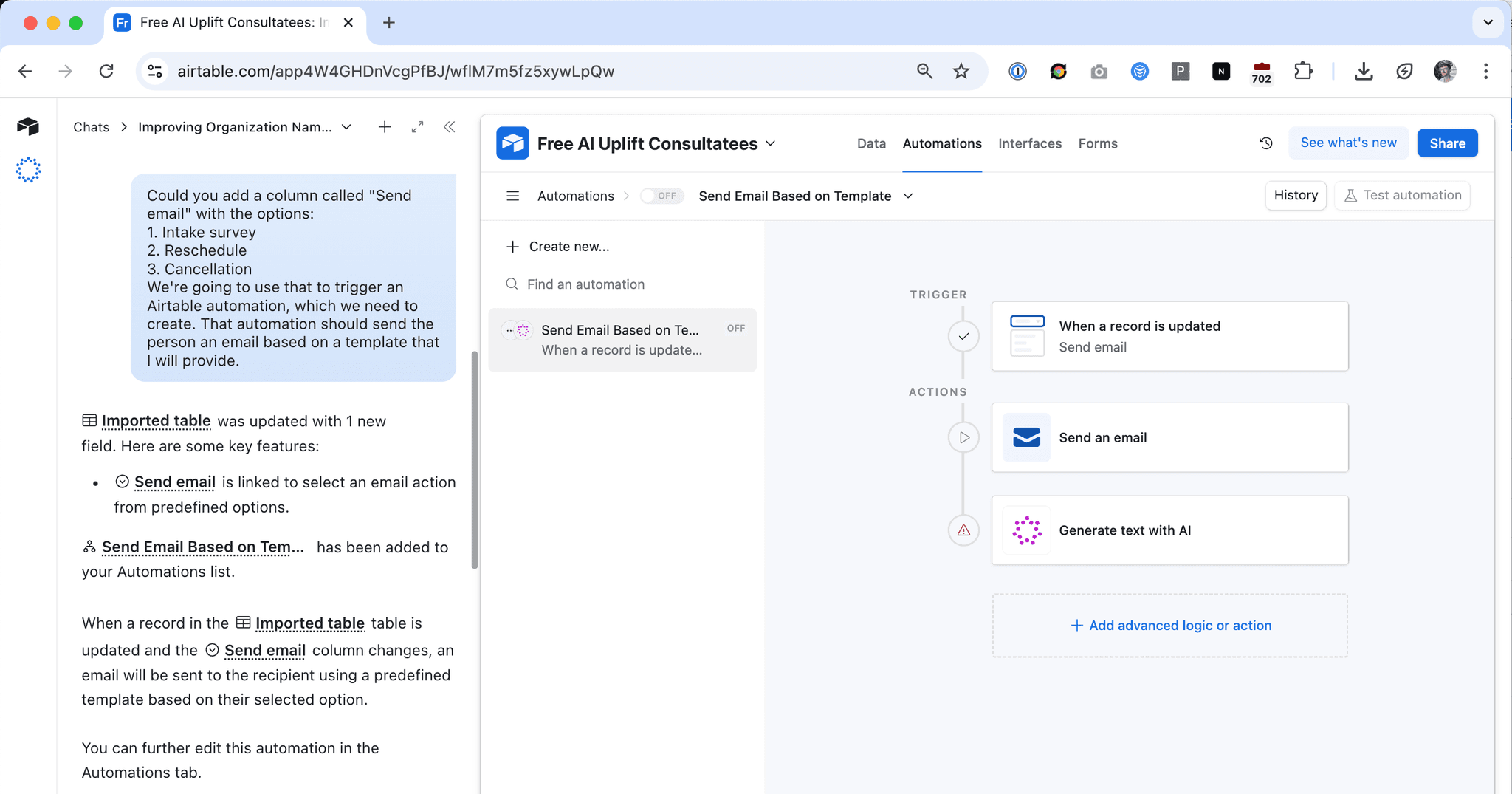Image resolution: width=1512 pixels, height=794 pixels.
Task: Click the Share button
Action: coord(1447,143)
